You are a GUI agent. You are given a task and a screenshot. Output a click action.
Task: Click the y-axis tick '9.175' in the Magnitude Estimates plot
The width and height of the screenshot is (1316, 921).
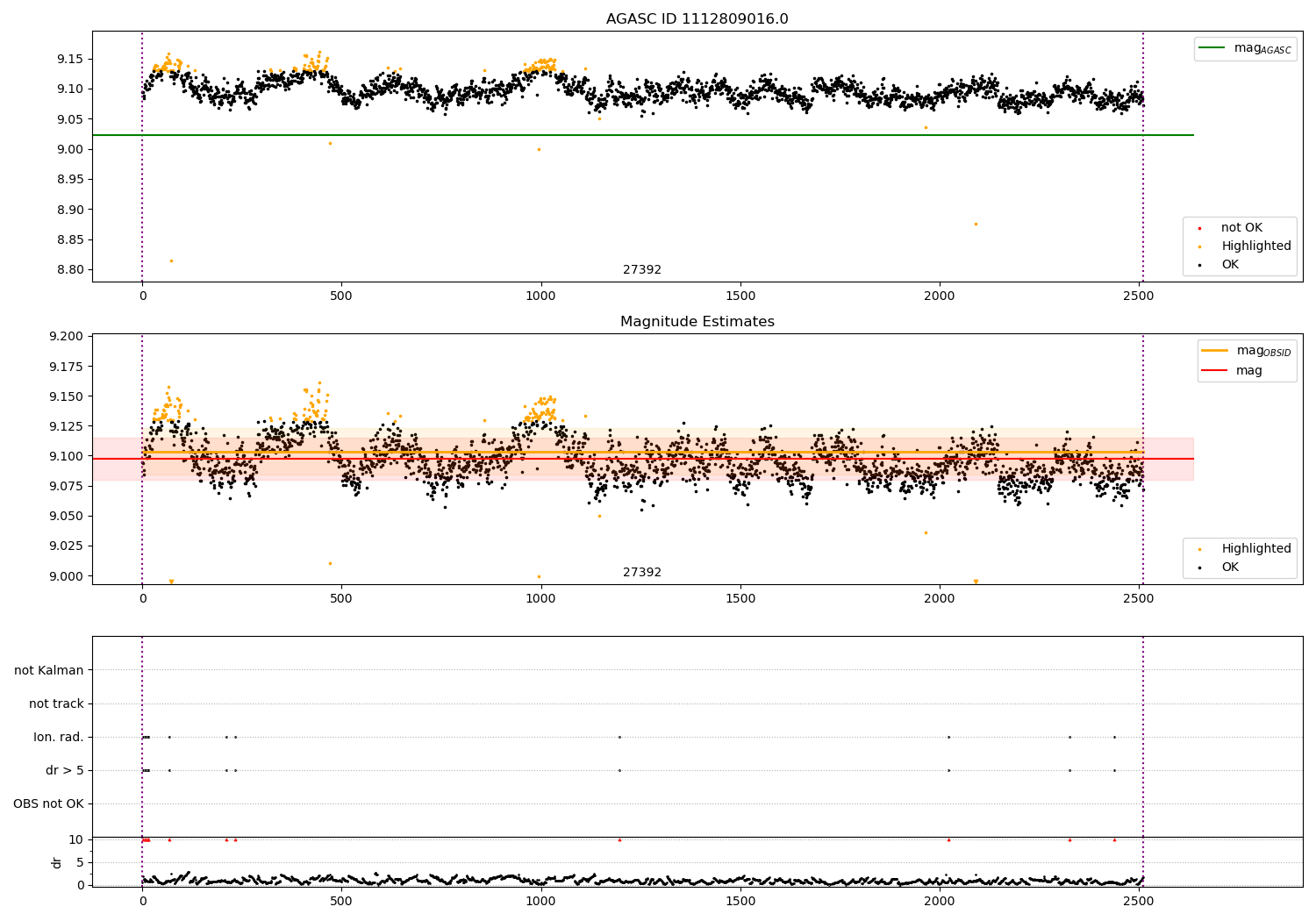pyautogui.click(x=66, y=367)
